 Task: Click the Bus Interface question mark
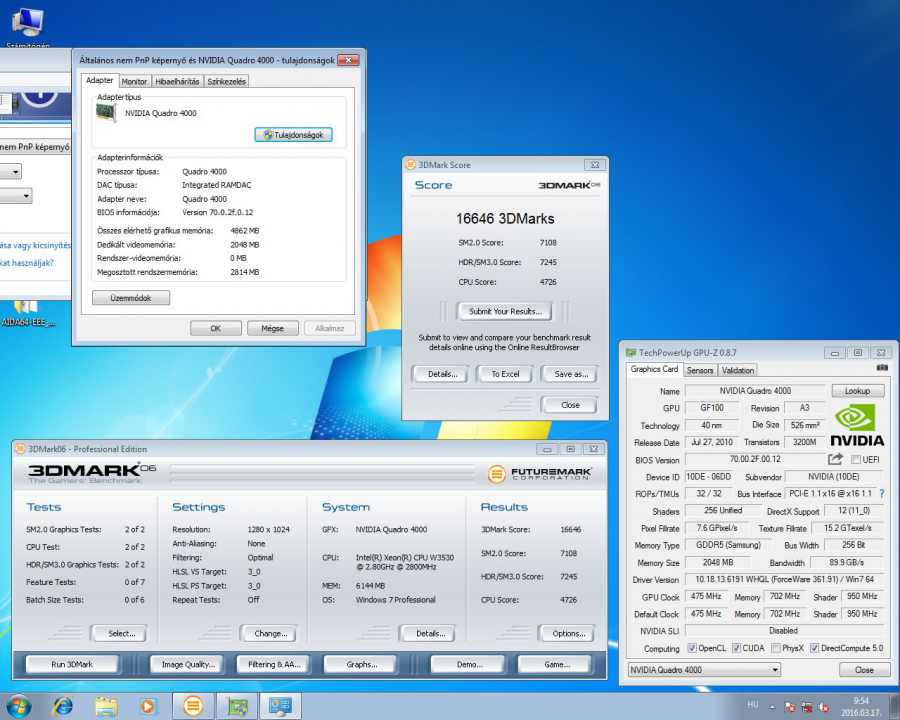click(882, 493)
